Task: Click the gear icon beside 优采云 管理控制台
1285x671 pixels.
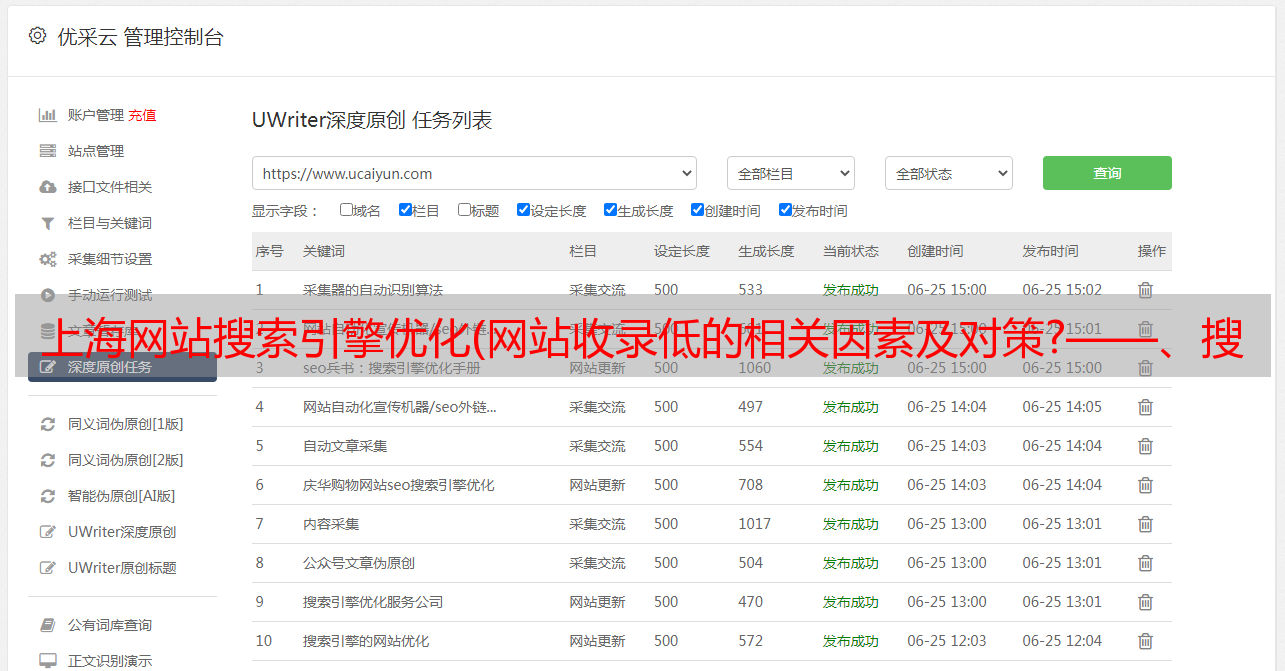Action: pos(37,36)
